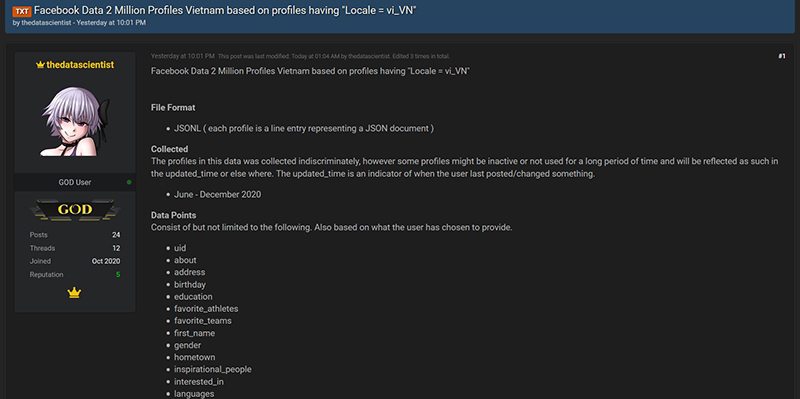Click the thedatascientist author link in thread header

tap(46, 23)
